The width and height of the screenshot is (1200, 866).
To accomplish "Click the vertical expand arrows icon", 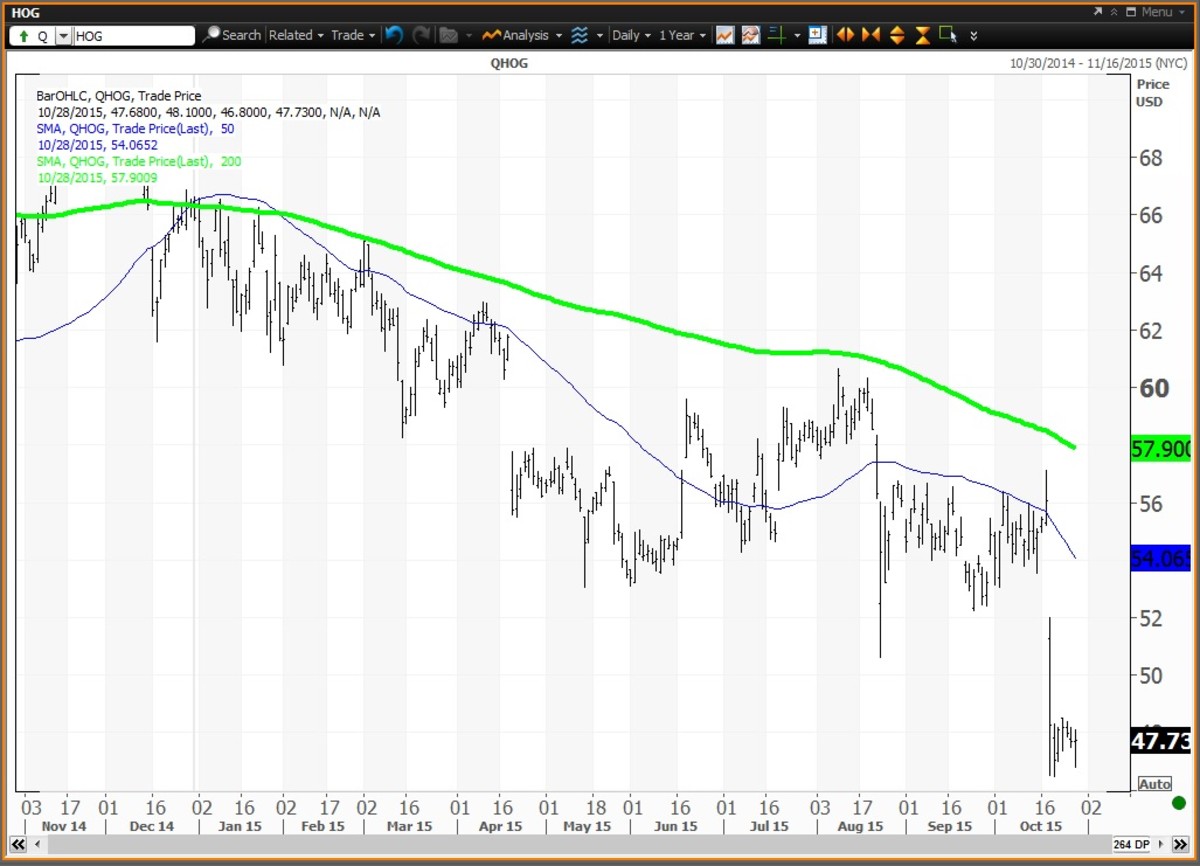I will [x=897, y=35].
